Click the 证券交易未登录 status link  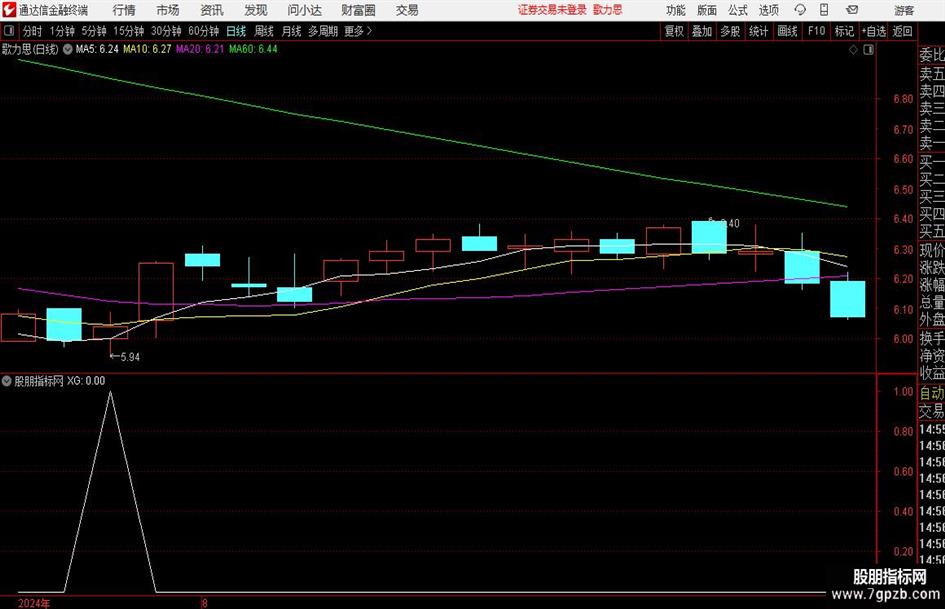coord(552,10)
